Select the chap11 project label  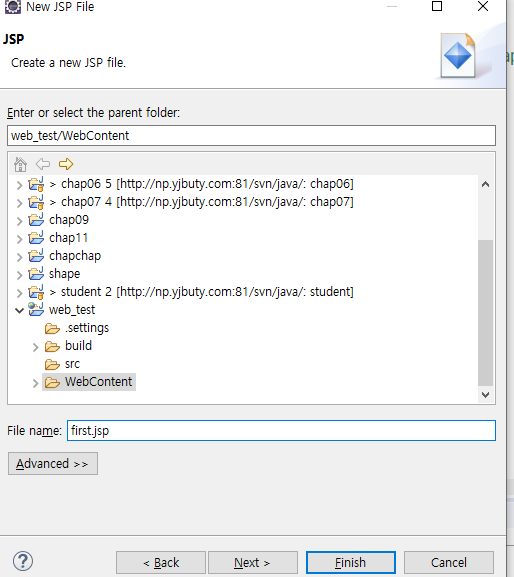[68, 238]
